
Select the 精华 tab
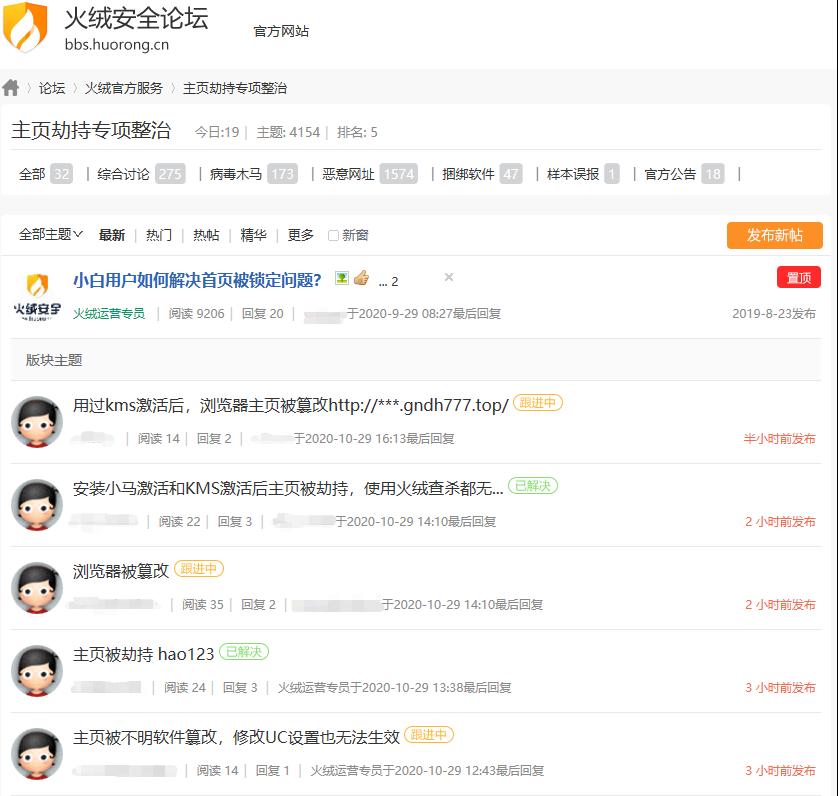(255, 234)
